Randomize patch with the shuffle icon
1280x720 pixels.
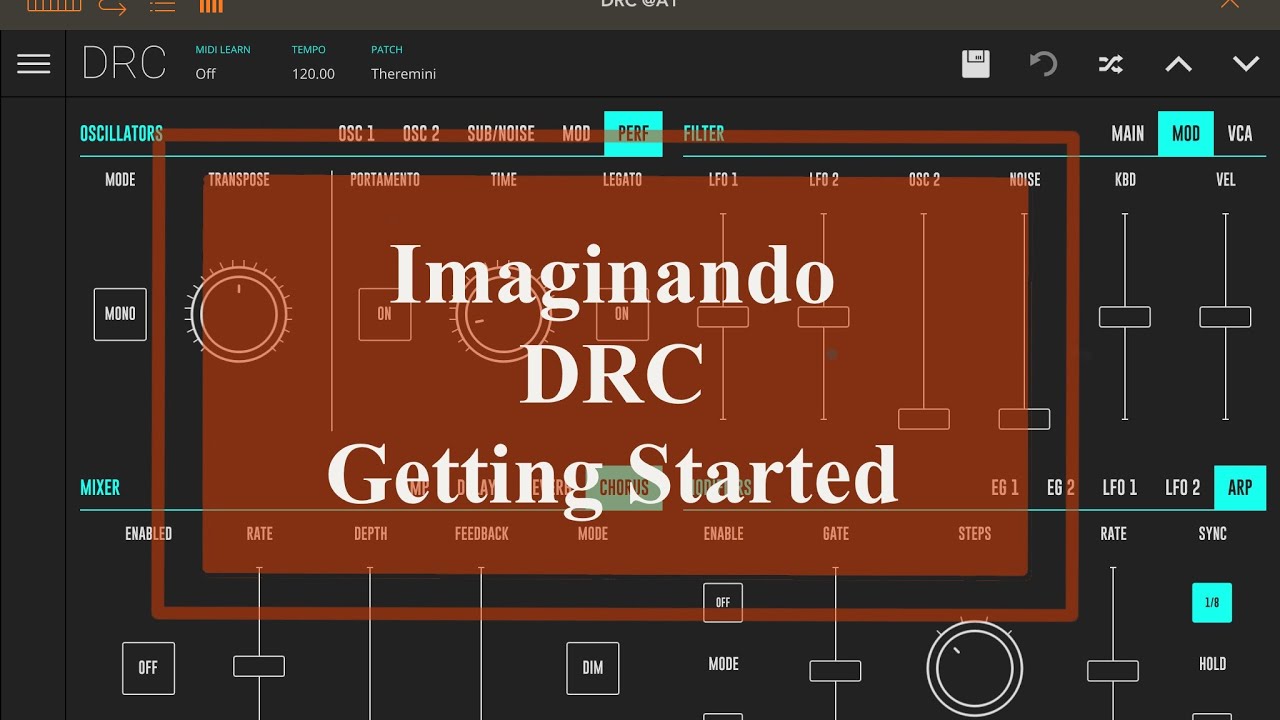(x=1110, y=64)
